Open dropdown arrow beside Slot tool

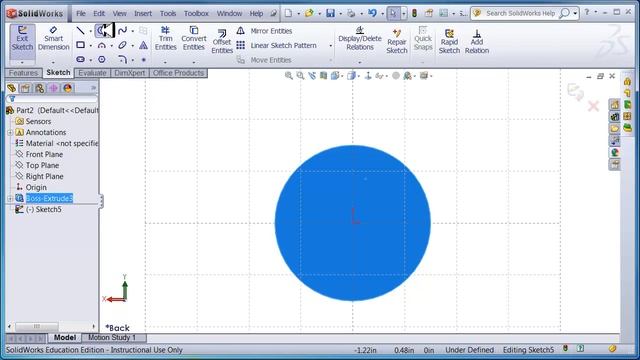click(91, 60)
